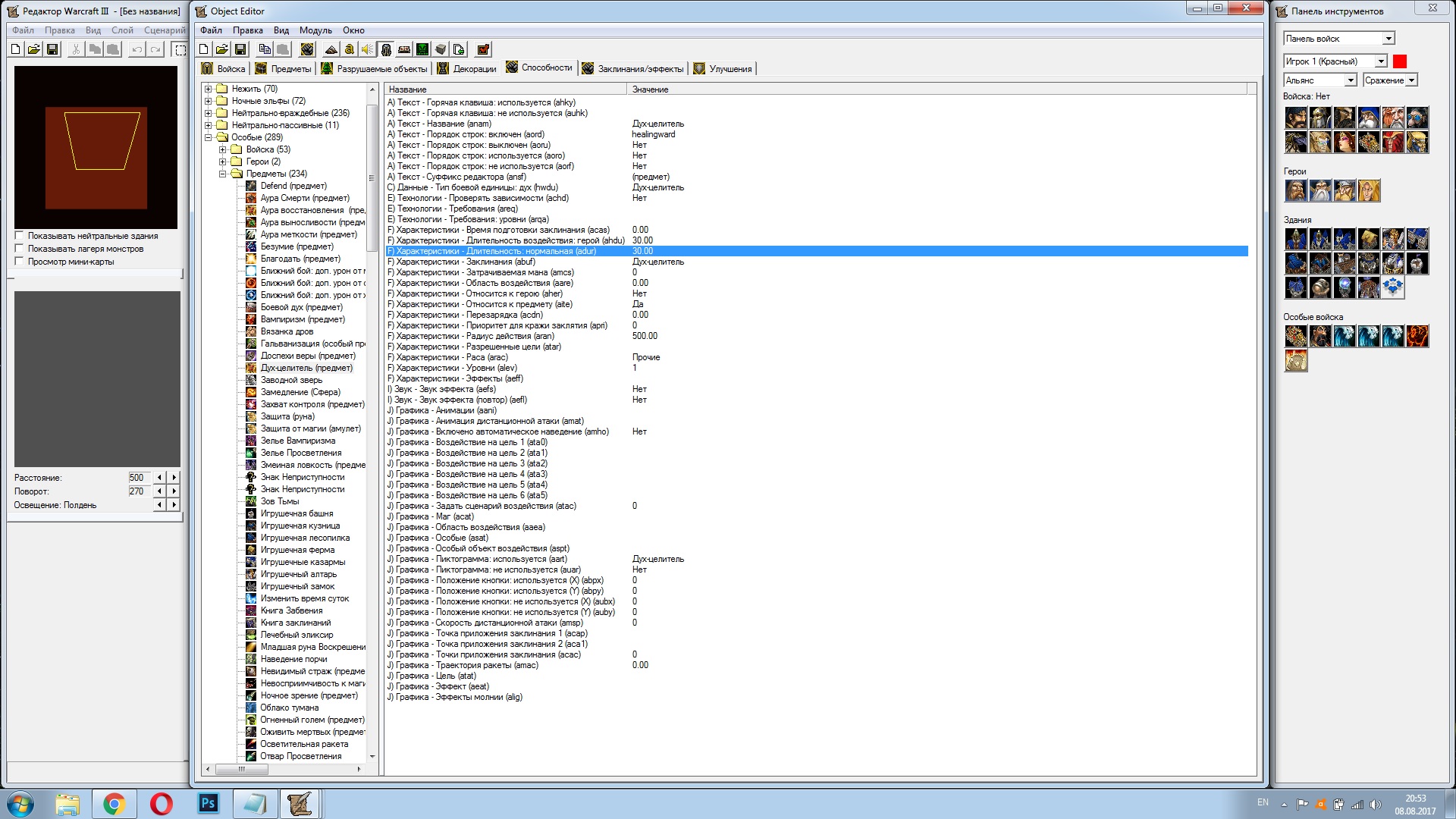The height and width of the screenshot is (819, 1456).
Task: Enable 'Показывать нейтральные здания' checkbox
Action: pos(20,236)
